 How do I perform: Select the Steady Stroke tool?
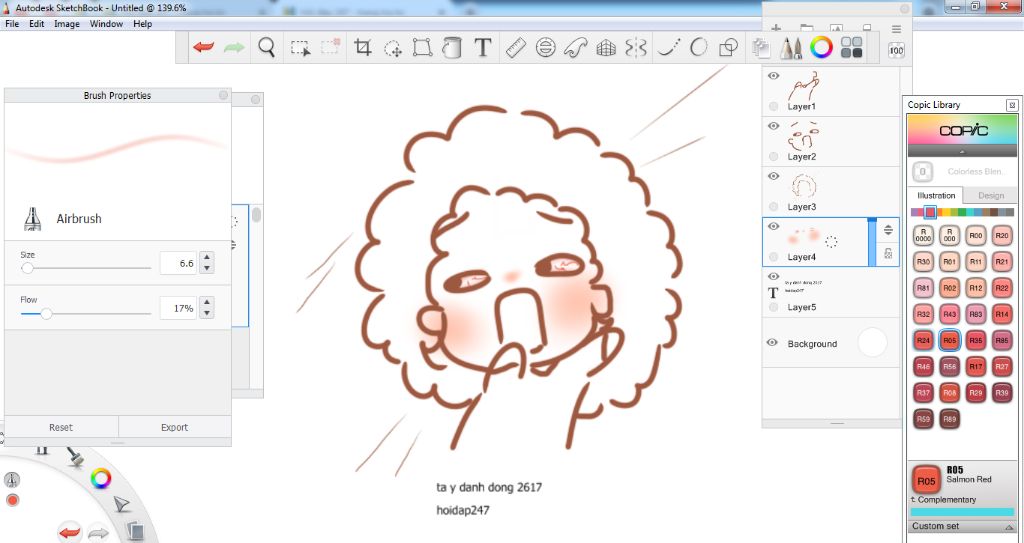669,48
